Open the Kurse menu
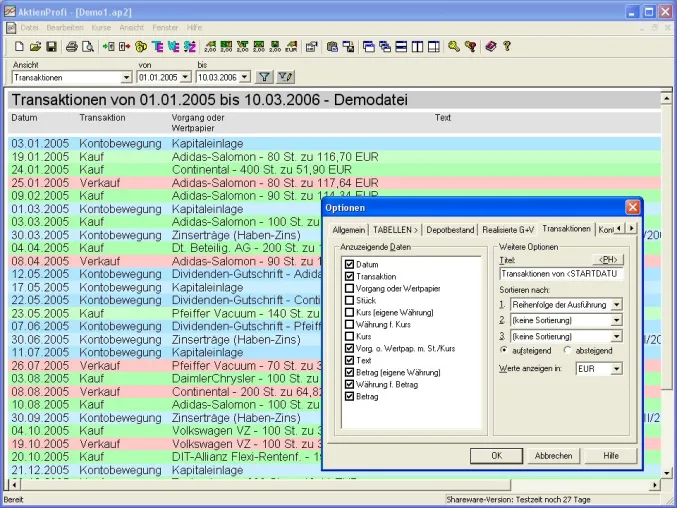This screenshot has height=508, width=677. click(x=101, y=28)
